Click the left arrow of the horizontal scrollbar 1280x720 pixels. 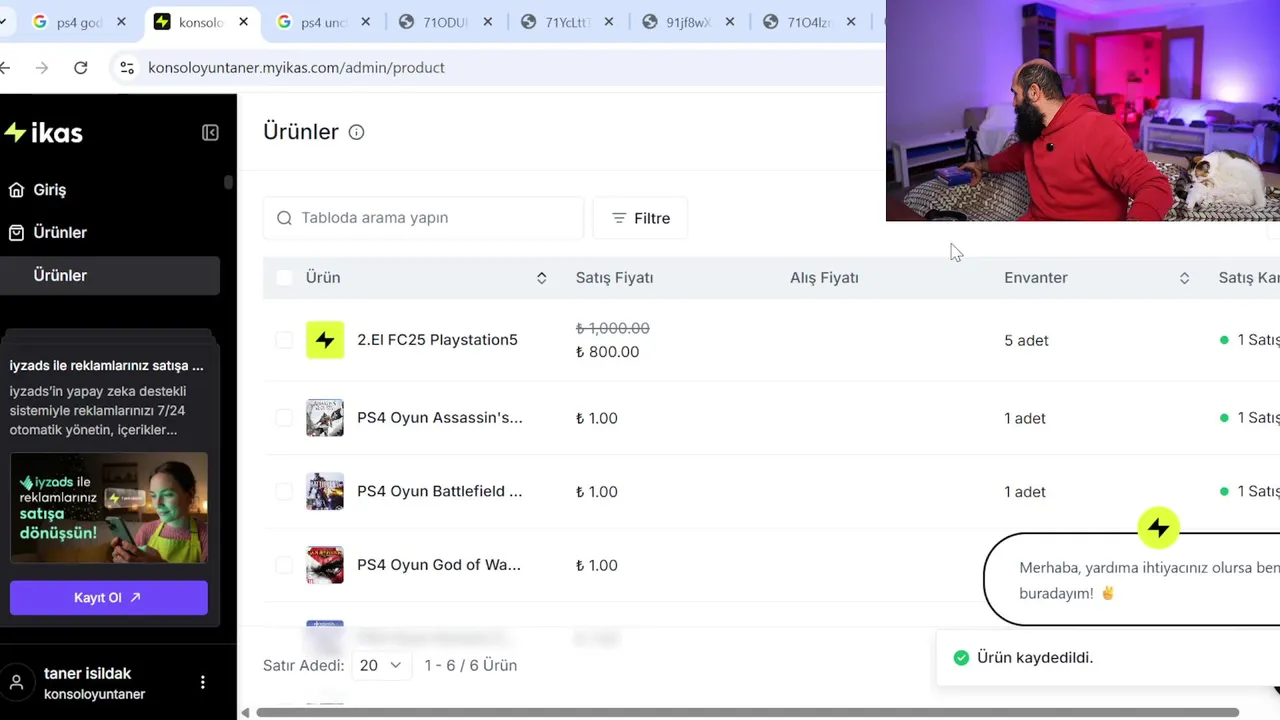(245, 713)
